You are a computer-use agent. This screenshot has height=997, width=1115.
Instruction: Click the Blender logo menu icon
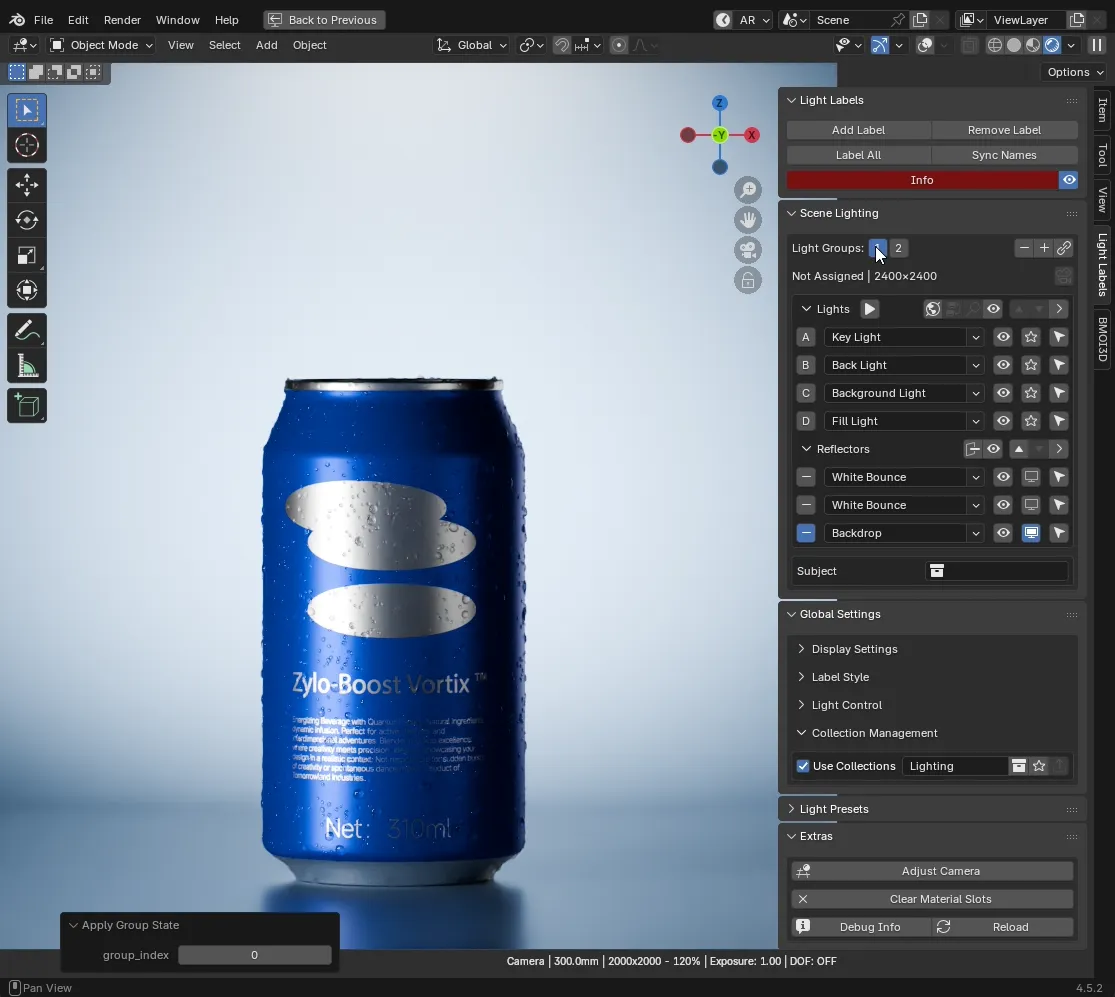(17, 20)
